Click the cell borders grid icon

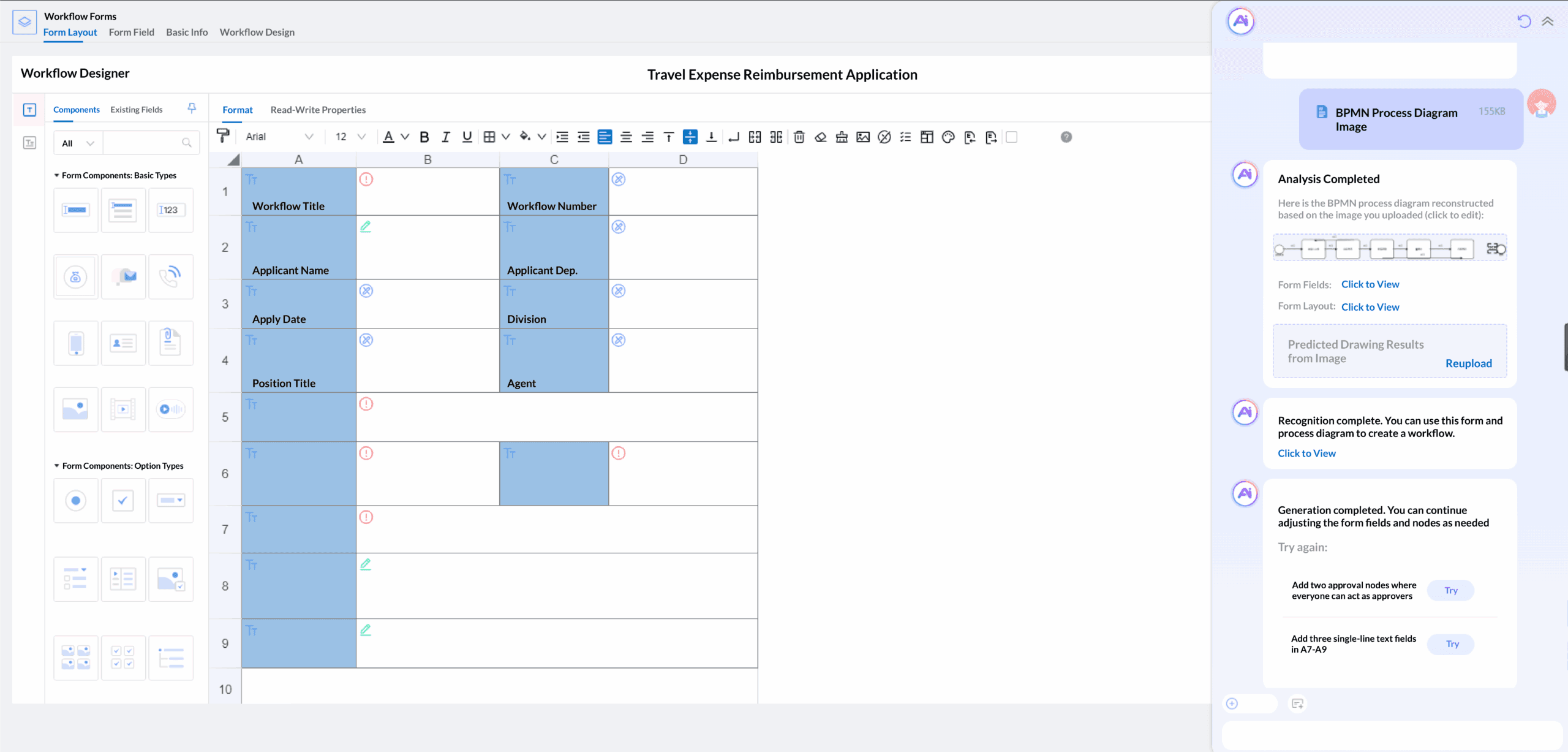click(x=489, y=137)
